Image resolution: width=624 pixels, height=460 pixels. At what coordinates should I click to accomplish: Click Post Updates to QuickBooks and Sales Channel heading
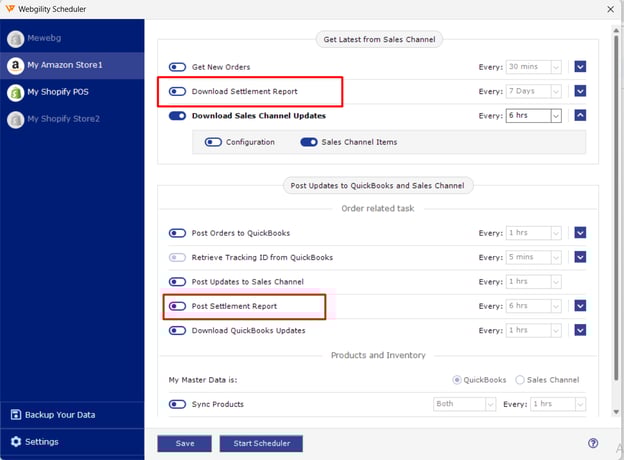point(377,185)
